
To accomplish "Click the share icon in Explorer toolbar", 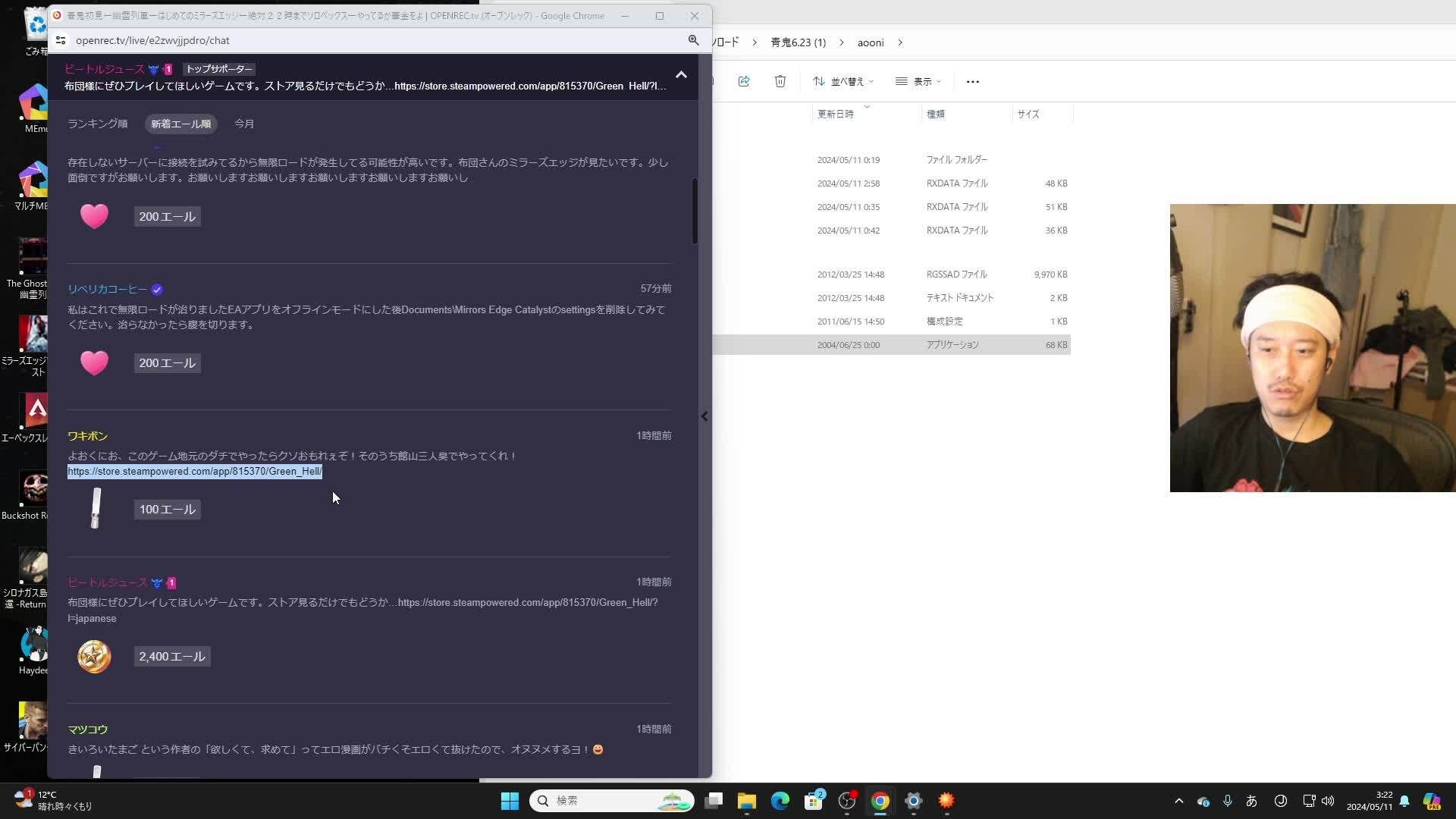I will point(743,81).
